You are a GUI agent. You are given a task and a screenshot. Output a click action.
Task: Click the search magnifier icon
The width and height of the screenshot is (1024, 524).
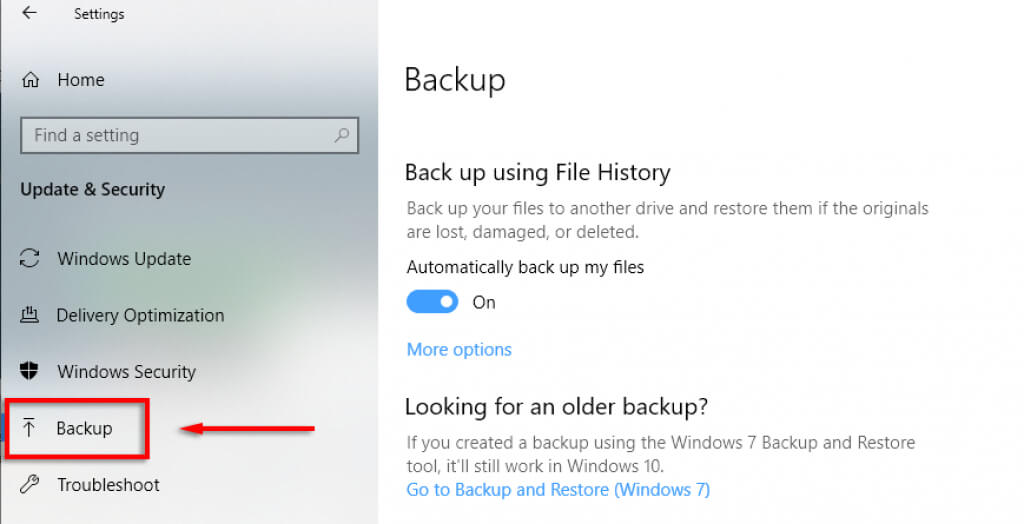pos(342,135)
